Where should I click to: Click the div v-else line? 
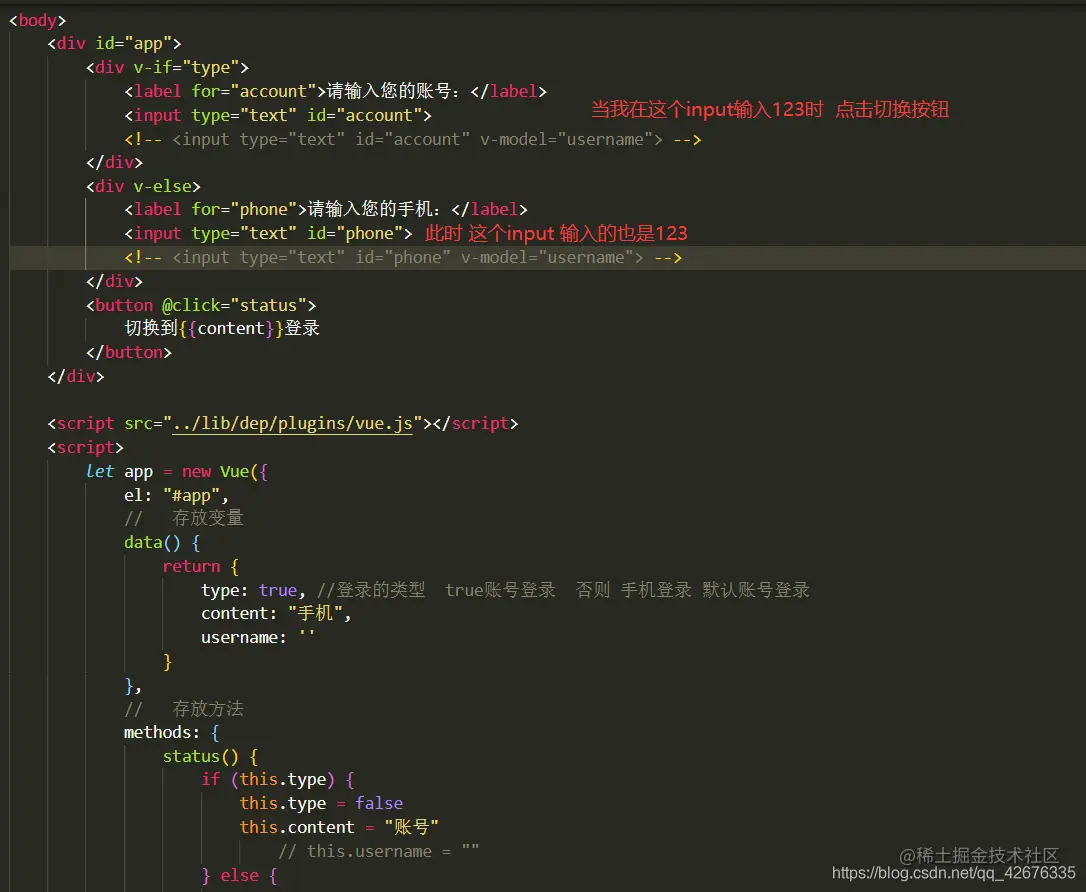pyautogui.click(x=143, y=186)
